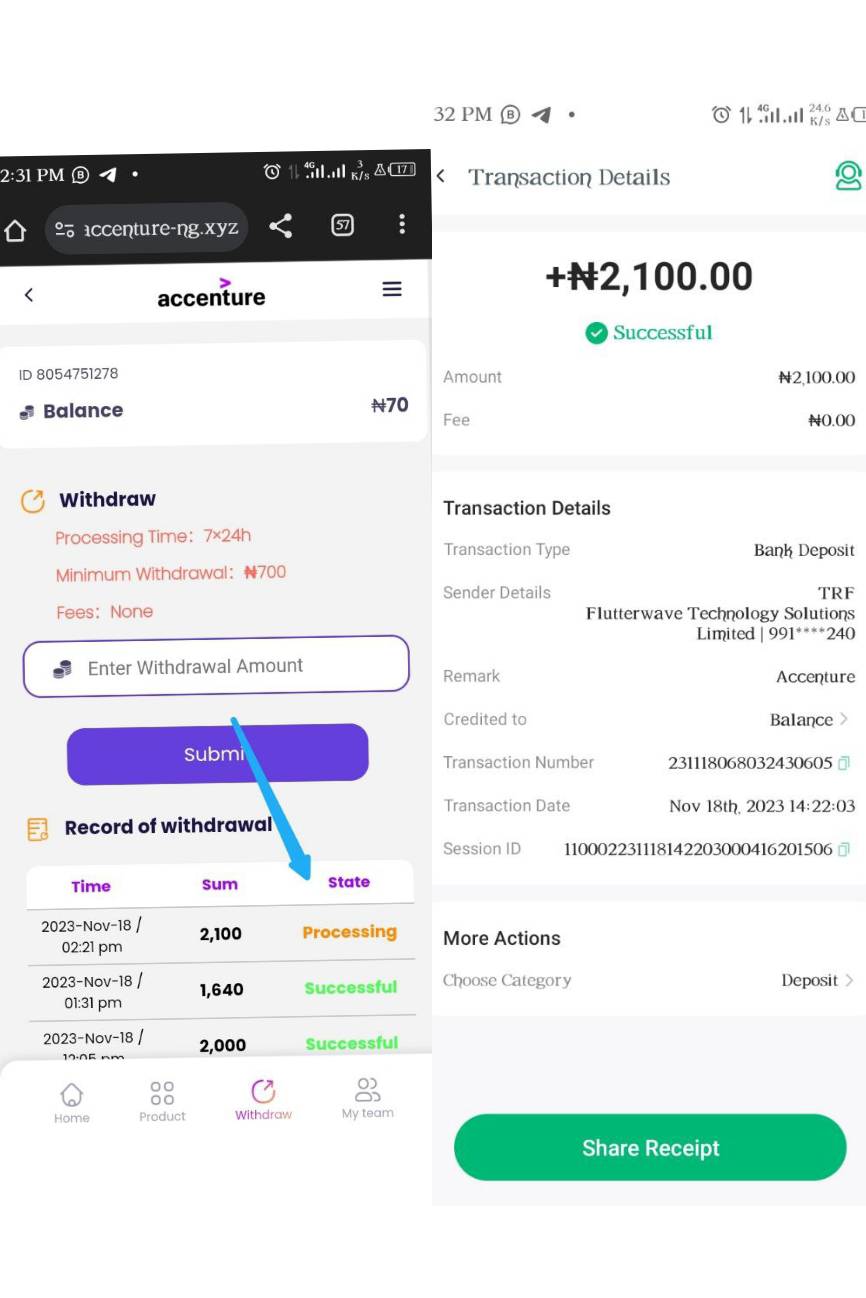Open the accenture hamburger menu
This screenshot has height=1298, width=866.
[x=392, y=289]
